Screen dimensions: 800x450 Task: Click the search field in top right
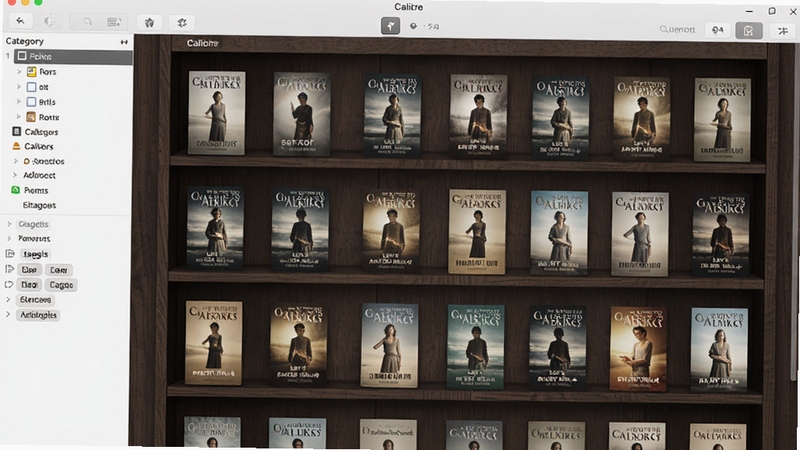point(677,30)
